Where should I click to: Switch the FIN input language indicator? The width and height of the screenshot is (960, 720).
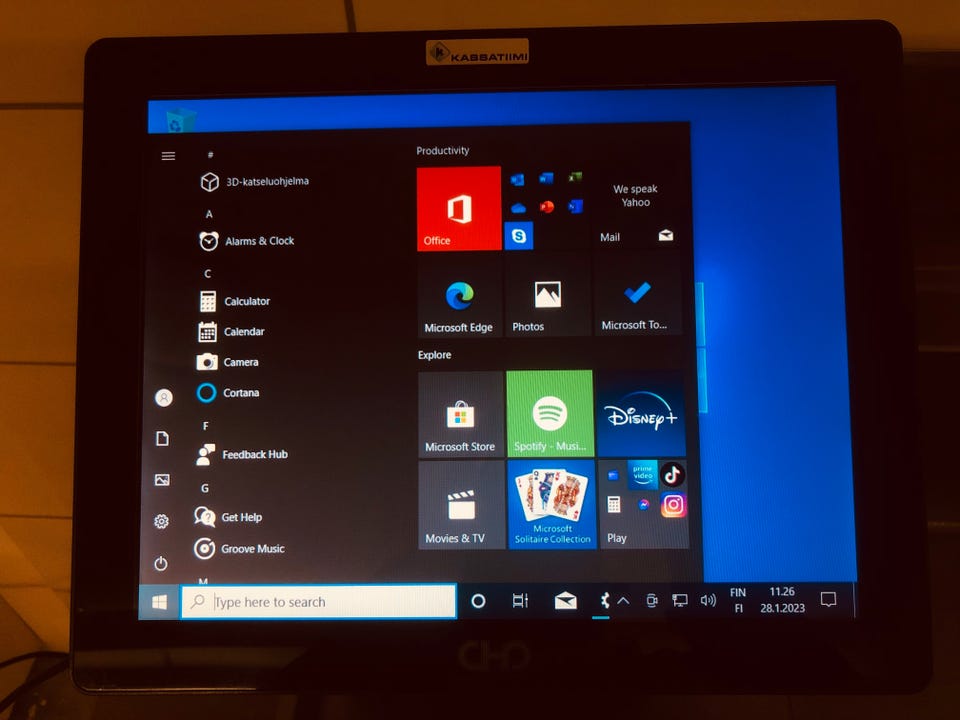(738, 601)
